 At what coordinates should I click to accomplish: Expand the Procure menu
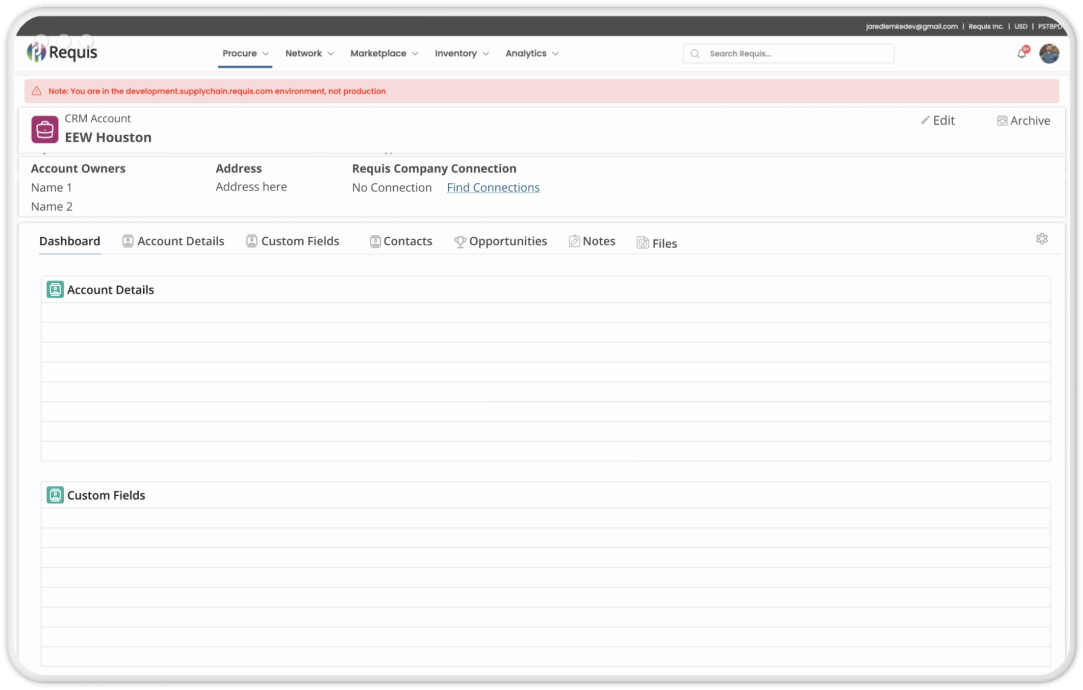245,53
